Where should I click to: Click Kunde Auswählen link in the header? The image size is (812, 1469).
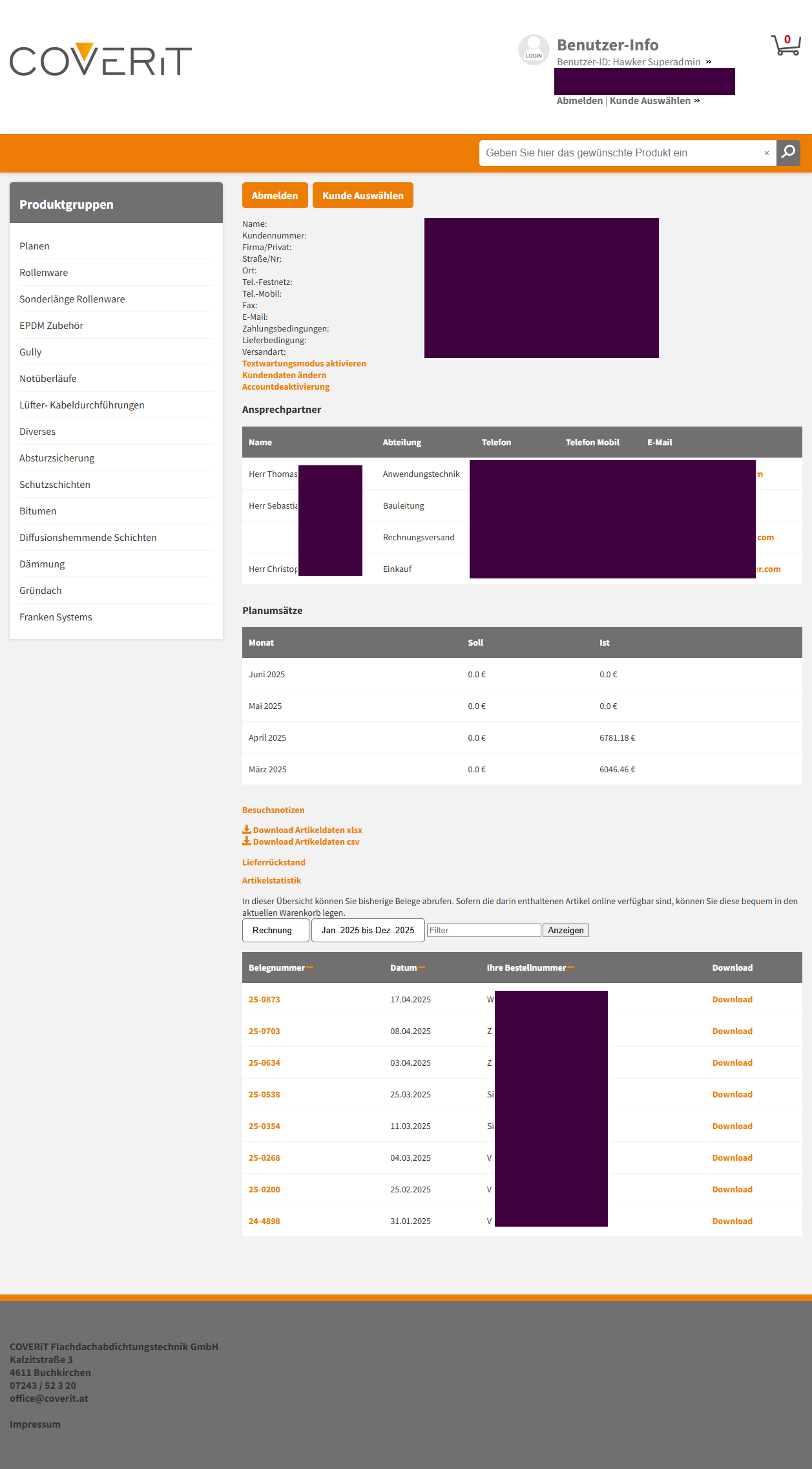tap(651, 101)
